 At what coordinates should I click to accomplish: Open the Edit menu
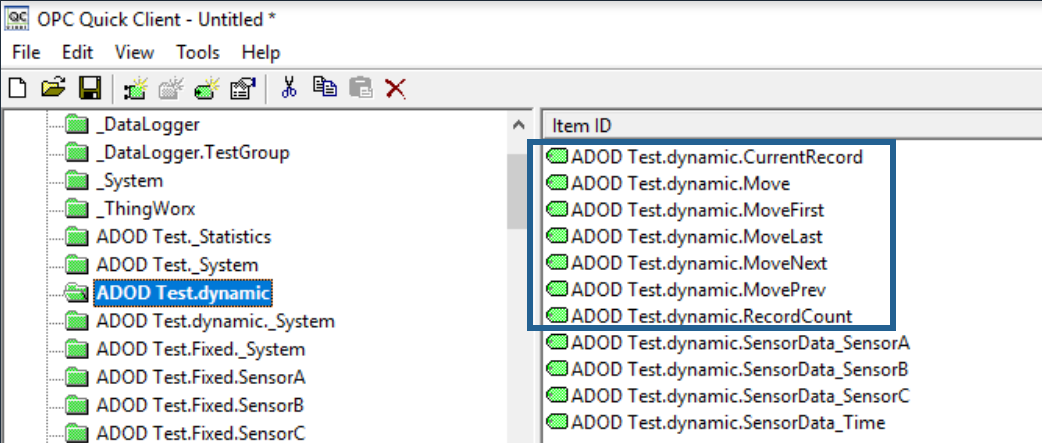(x=78, y=52)
